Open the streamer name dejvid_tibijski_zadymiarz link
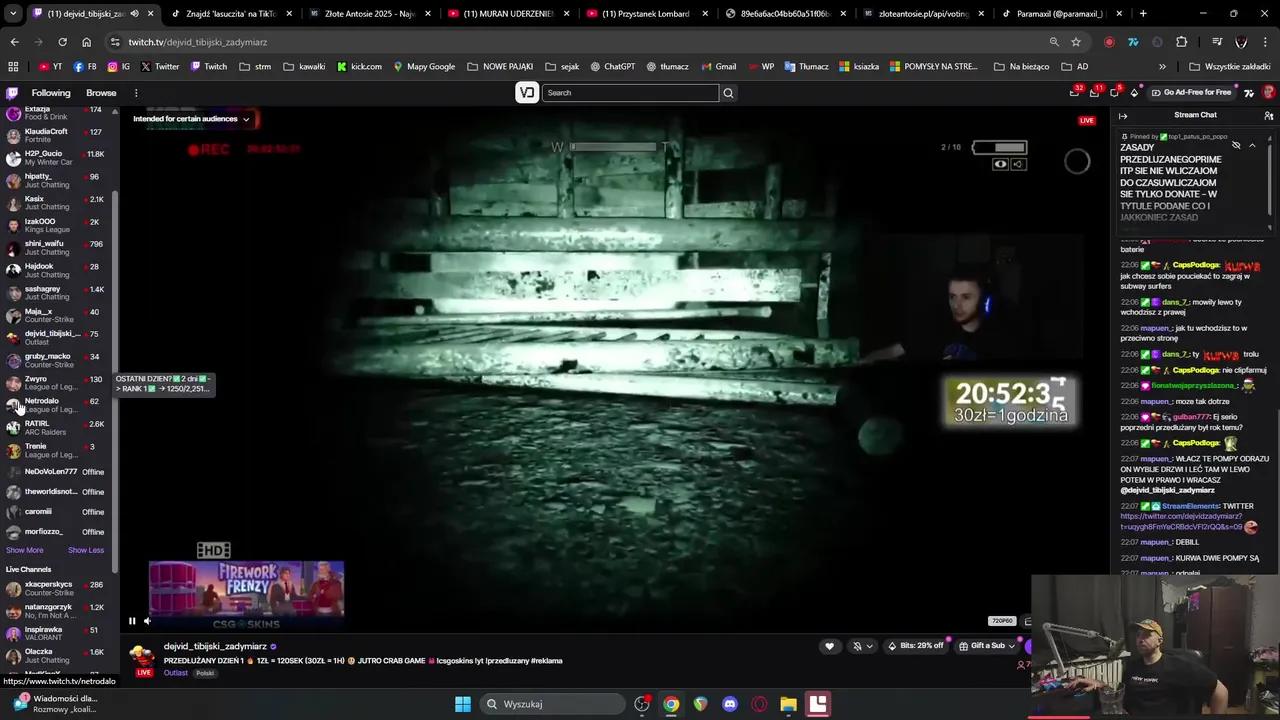The image size is (1280, 720). point(215,647)
